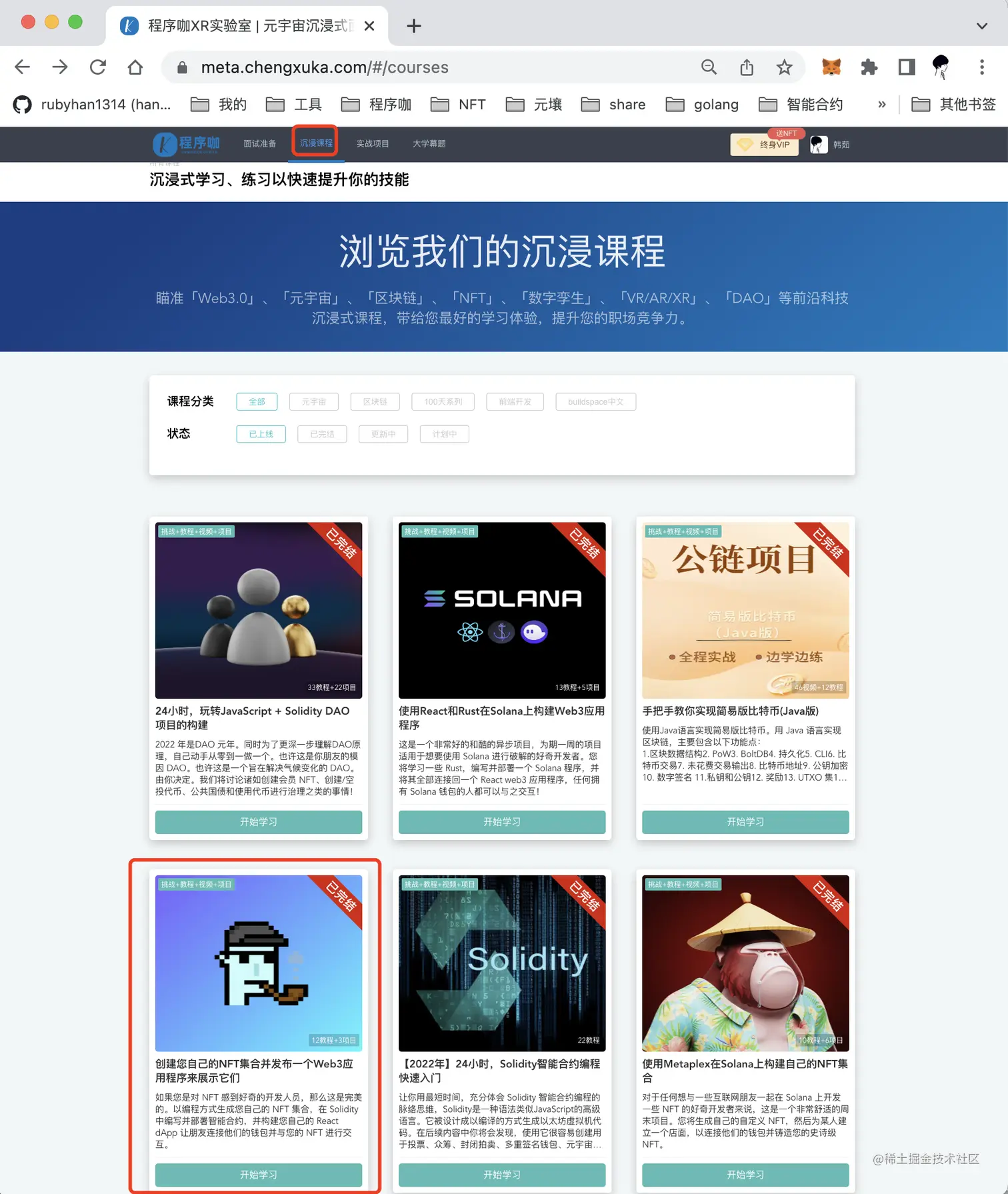Viewport: 1008px width, 1194px height.
Task: Show more bookmarks overflow chevron
Action: 881,105
